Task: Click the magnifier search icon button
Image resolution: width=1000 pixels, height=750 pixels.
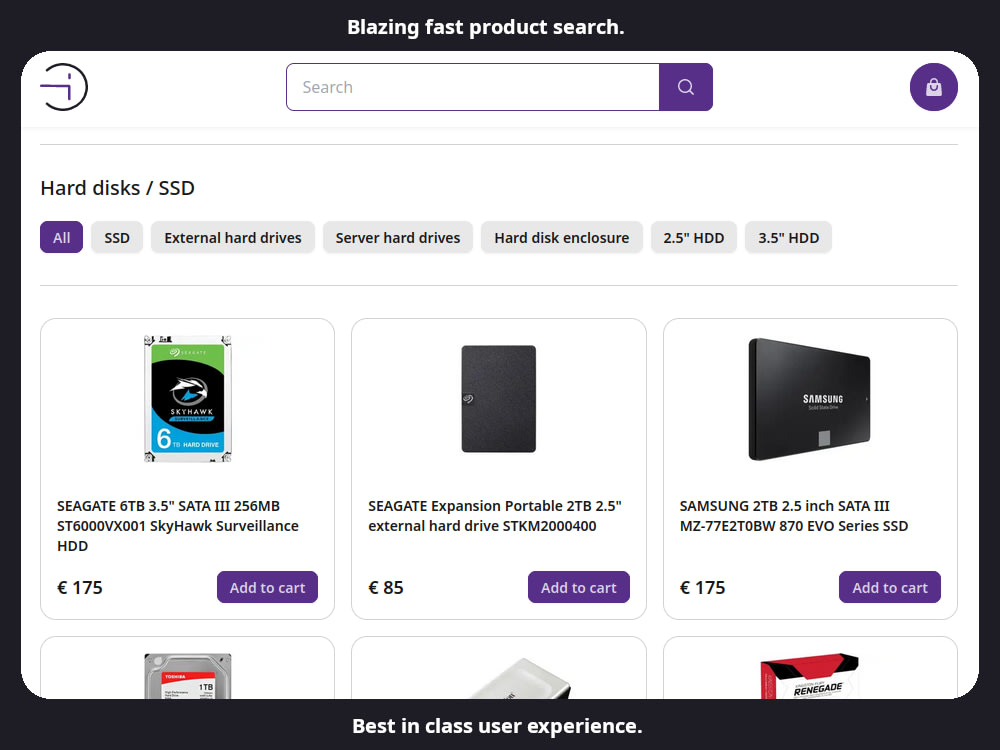Action: (686, 87)
